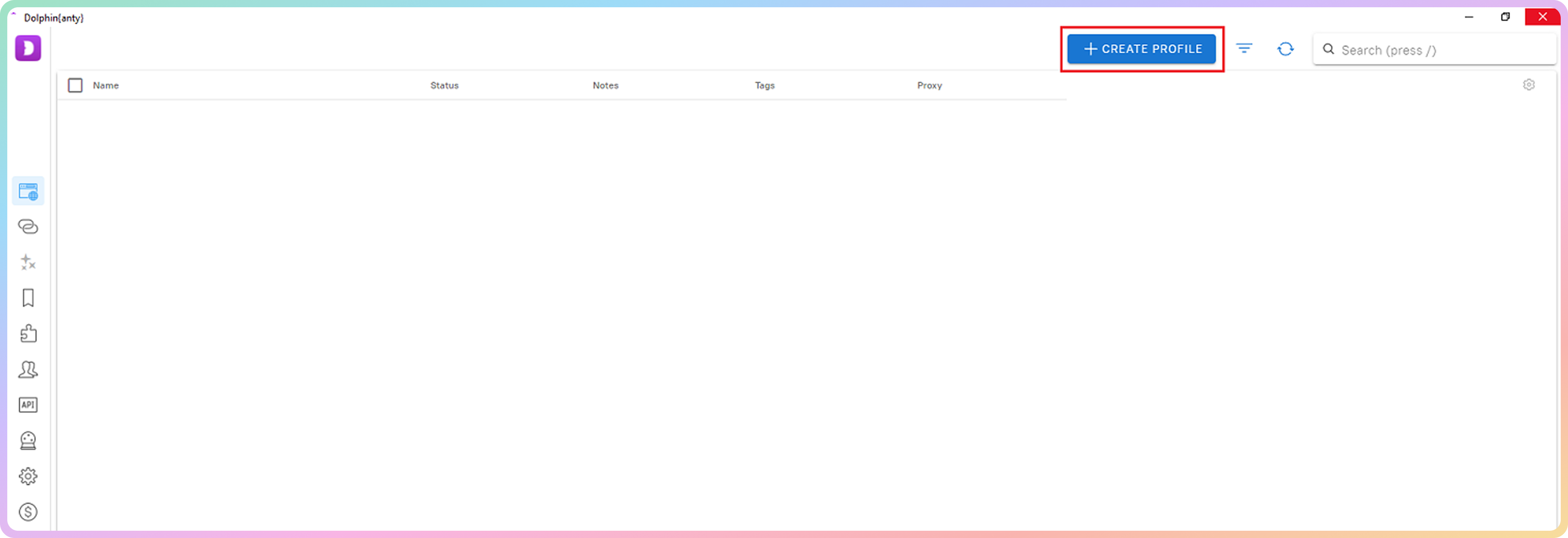Open the API sidebar section
1568x538 pixels.
[28, 405]
